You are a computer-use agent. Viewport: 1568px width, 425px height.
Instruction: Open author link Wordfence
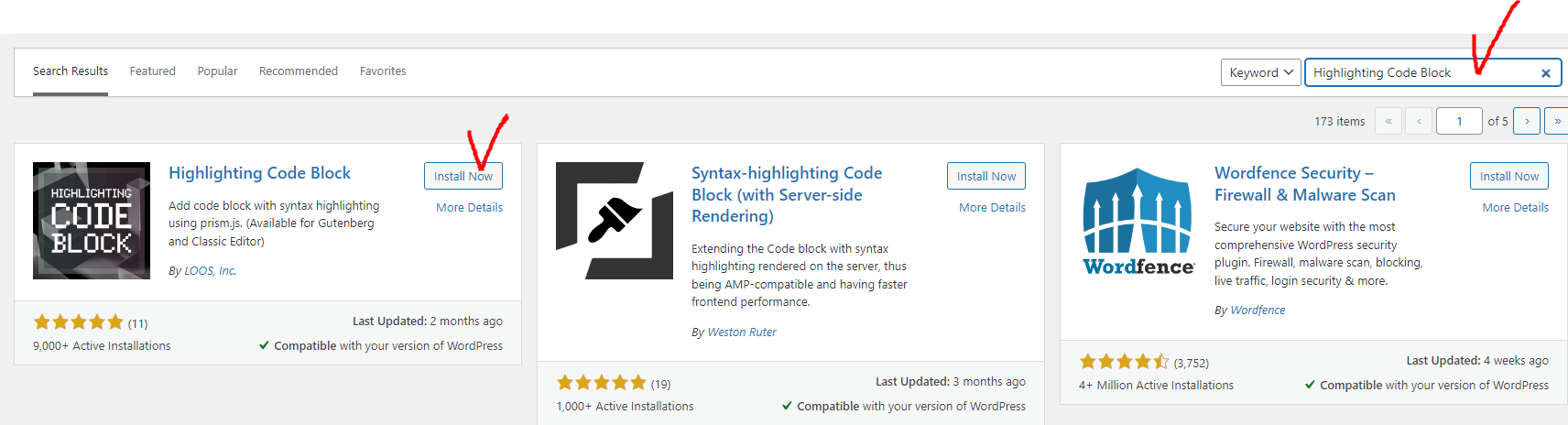[1258, 311]
